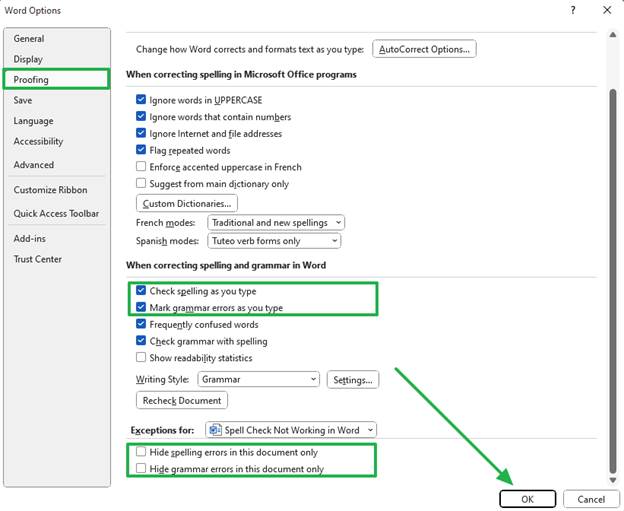The image size is (624, 511).
Task: Uncheck Ignore Internet and file addresses
Action: pos(141,133)
